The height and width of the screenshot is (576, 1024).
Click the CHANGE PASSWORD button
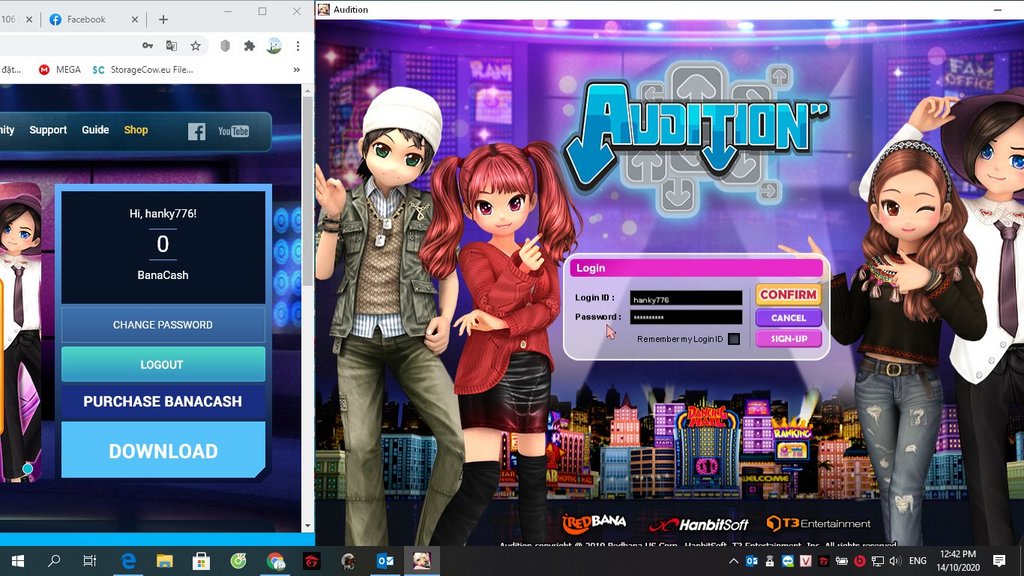click(163, 325)
